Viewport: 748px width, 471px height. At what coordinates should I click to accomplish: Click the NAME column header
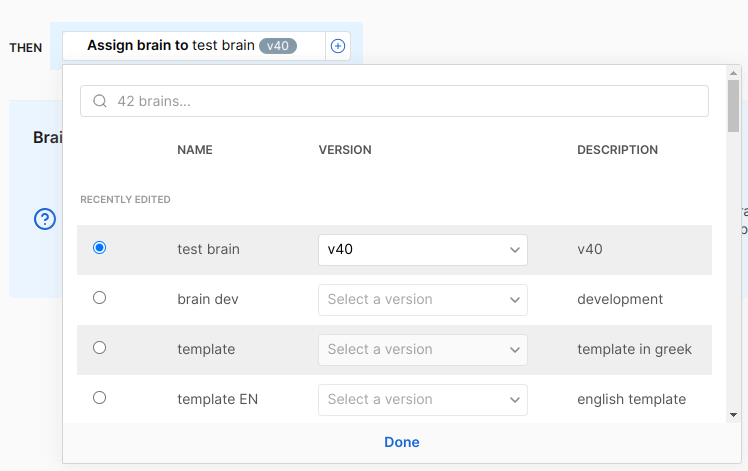pos(195,150)
